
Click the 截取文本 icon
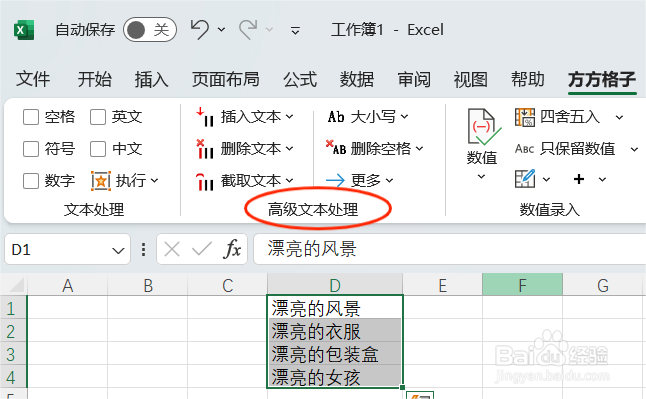pyautogui.click(x=205, y=181)
